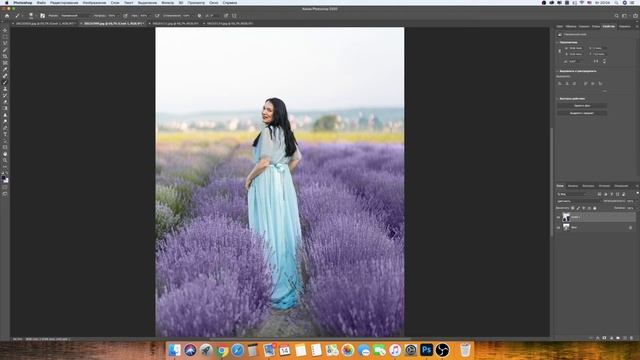
Task: Create a new layer from Layers panel
Action: (624, 338)
